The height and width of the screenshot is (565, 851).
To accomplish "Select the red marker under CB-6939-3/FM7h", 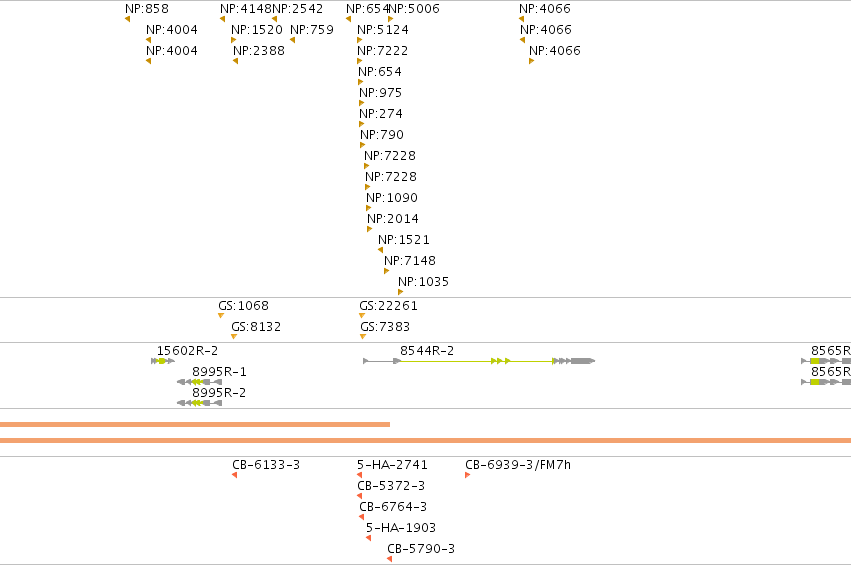I will (x=467, y=475).
